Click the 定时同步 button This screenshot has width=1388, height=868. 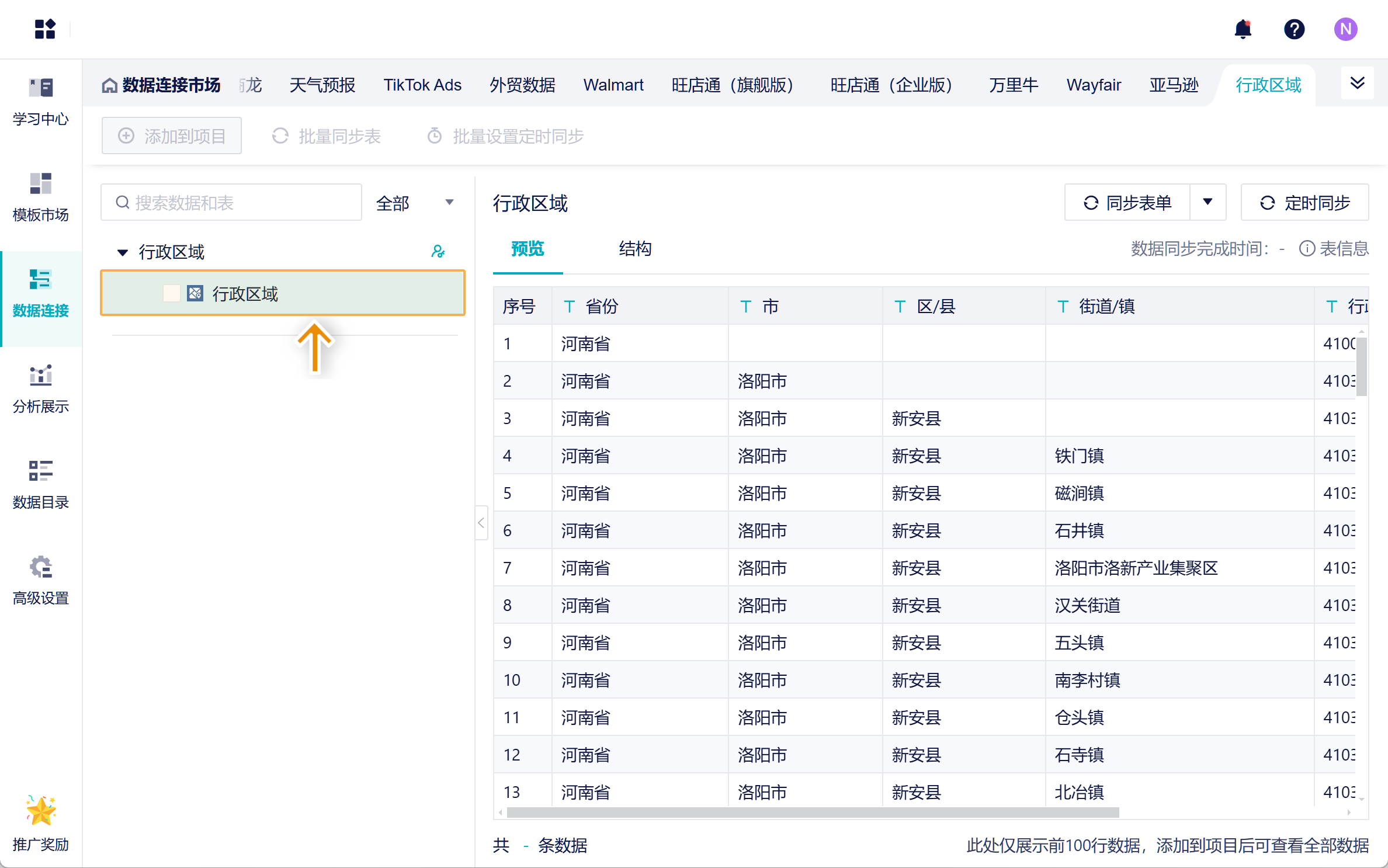coord(1304,203)
